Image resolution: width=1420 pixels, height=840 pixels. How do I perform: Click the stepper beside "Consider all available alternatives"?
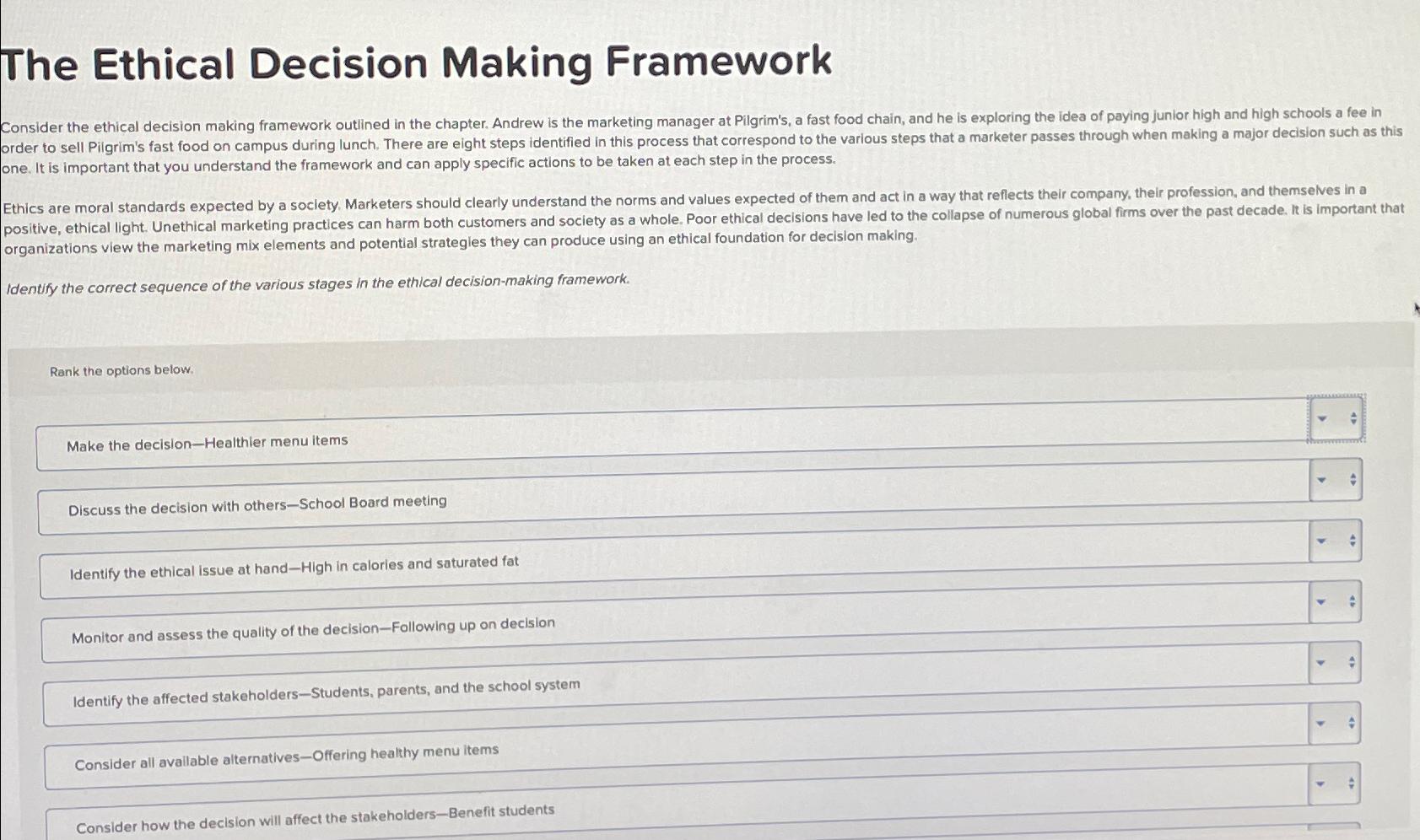[x=1353, y=723]
